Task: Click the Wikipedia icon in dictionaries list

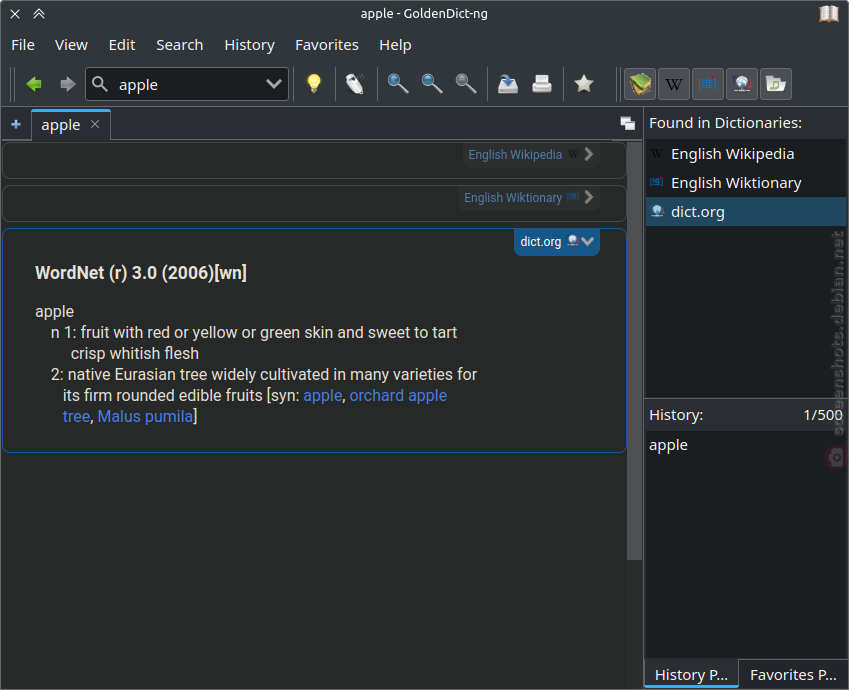Action: pyautogui.click(x=657, y=154)
